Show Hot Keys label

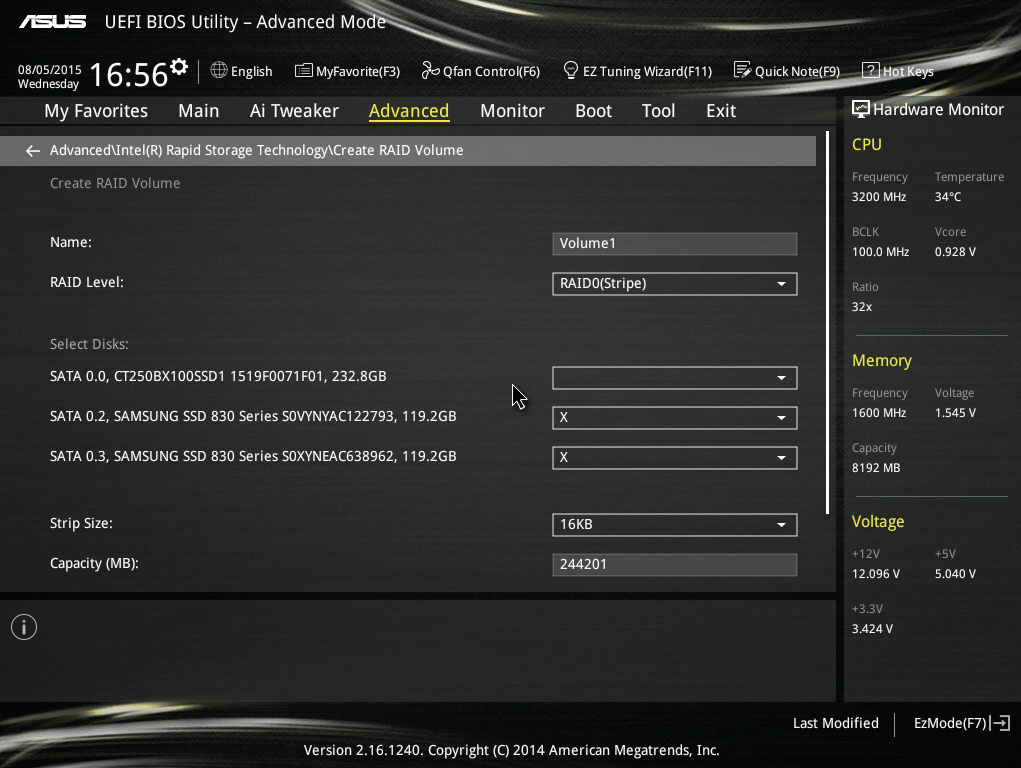908,72
